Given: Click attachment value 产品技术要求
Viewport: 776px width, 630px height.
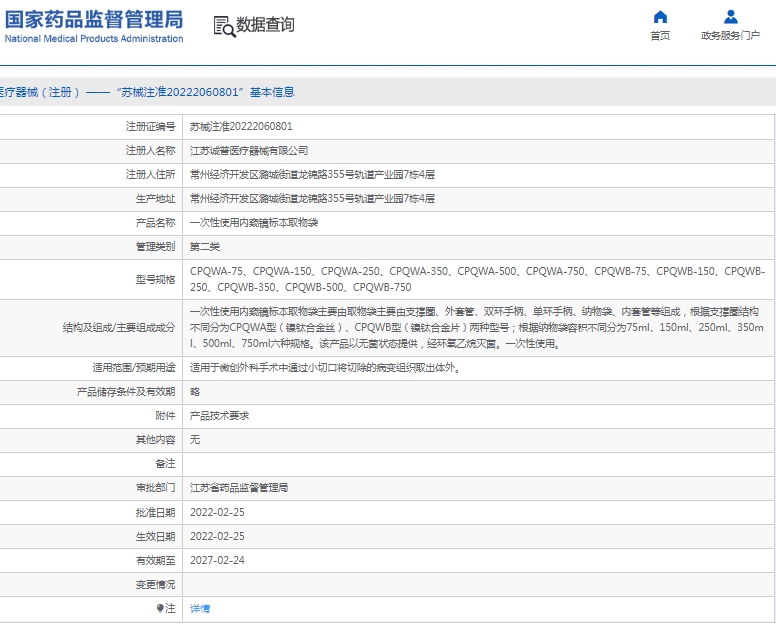Looking at the screenshot, I should pos(219,416).
